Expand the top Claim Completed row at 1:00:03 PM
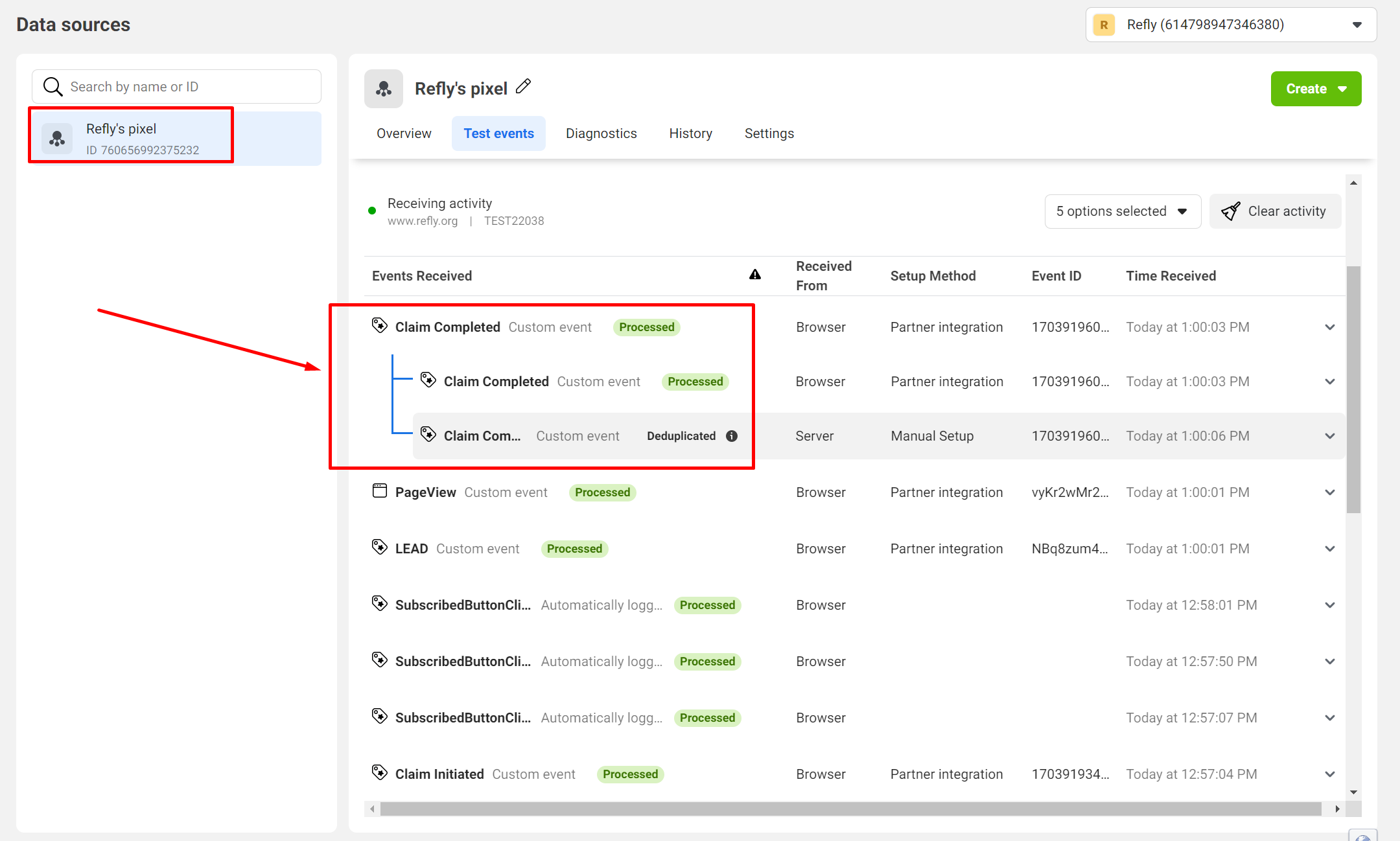This screenshot has width=1400, height=841. (x=1330, y=327)
